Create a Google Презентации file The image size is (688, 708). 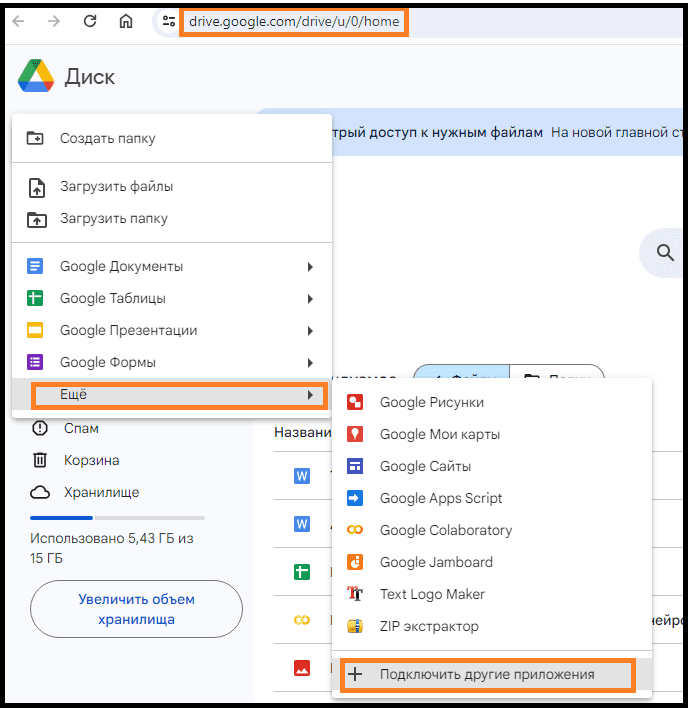point(172,331)
